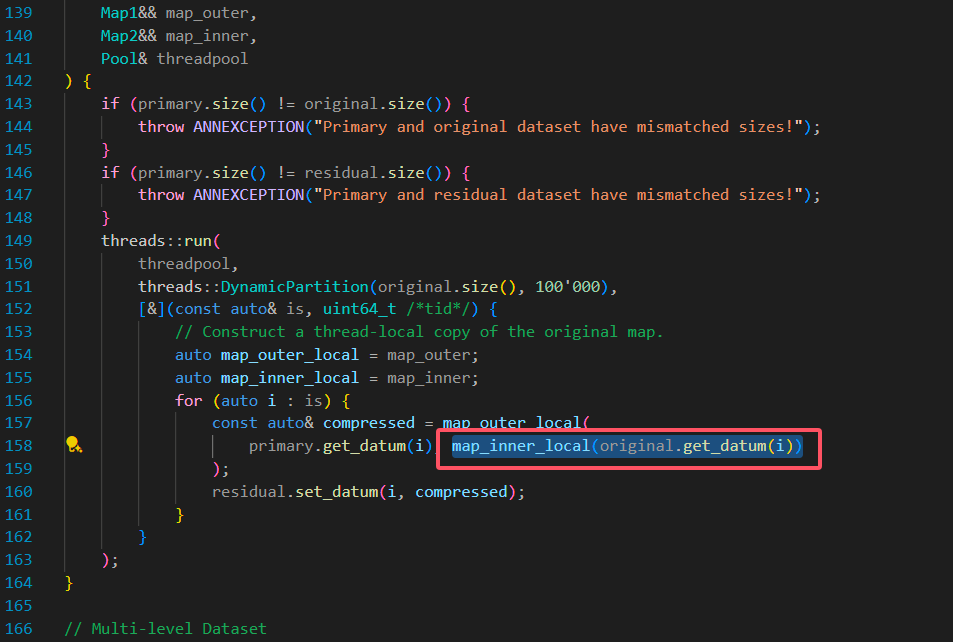
Task: Click Pool& threadpool parameter on line 141
Action: [174, 59]
